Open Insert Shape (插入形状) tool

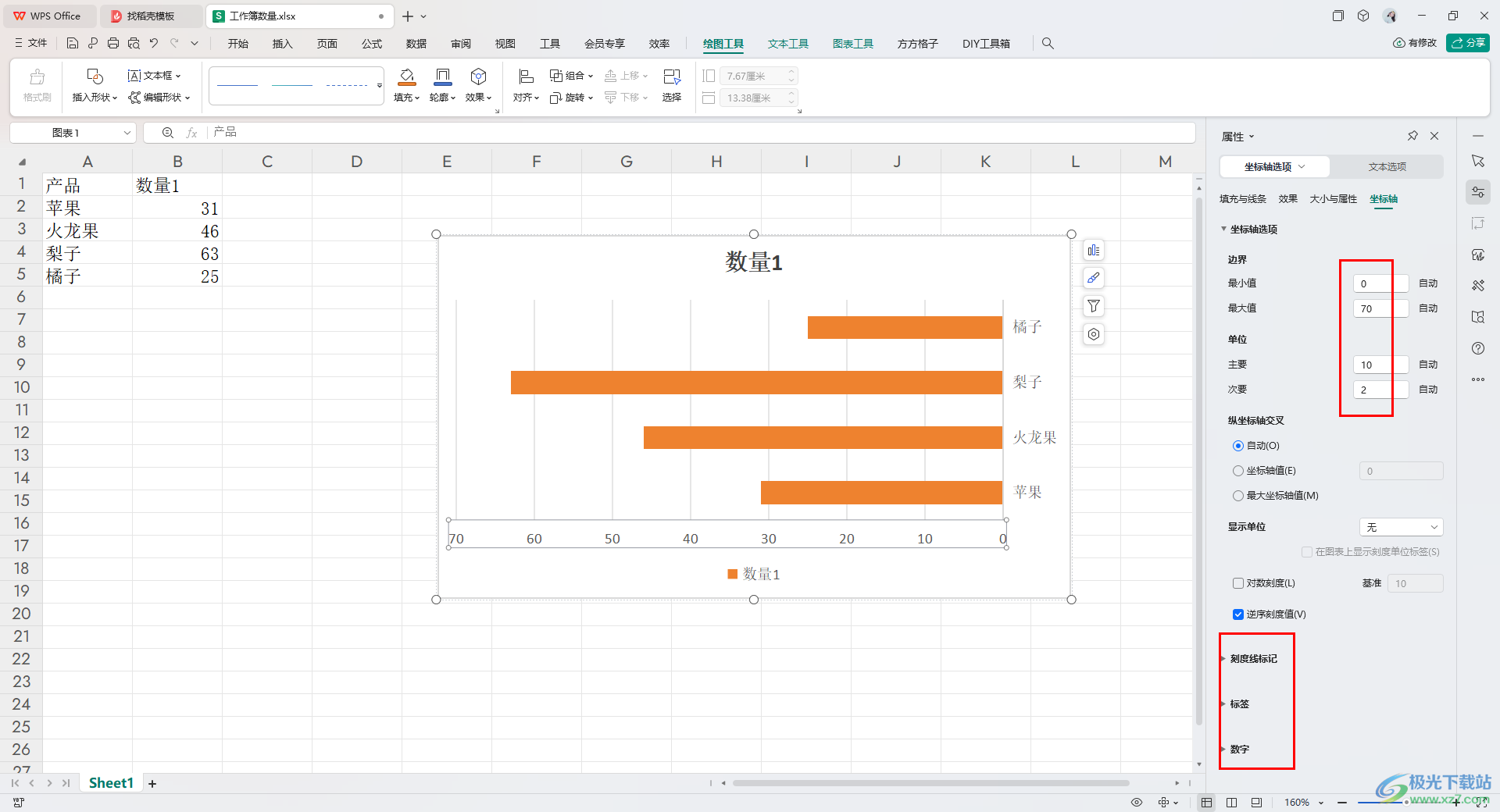click(x=95, y=86)
